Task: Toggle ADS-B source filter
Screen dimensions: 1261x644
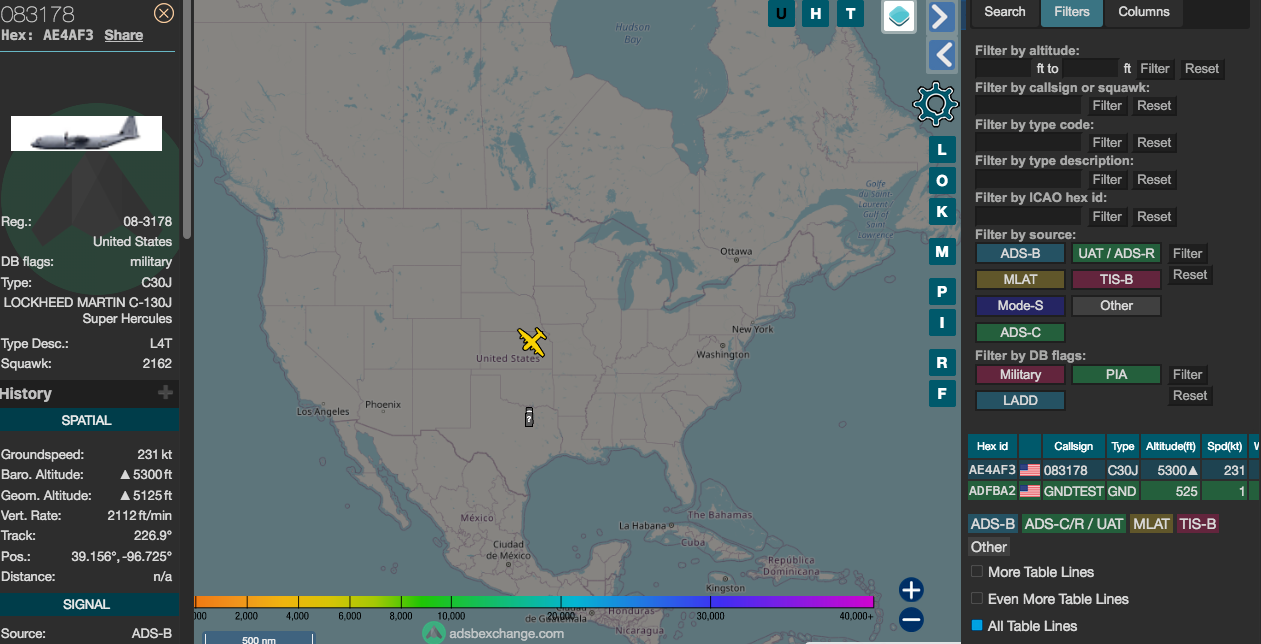Action: [x=1021, y=254]
